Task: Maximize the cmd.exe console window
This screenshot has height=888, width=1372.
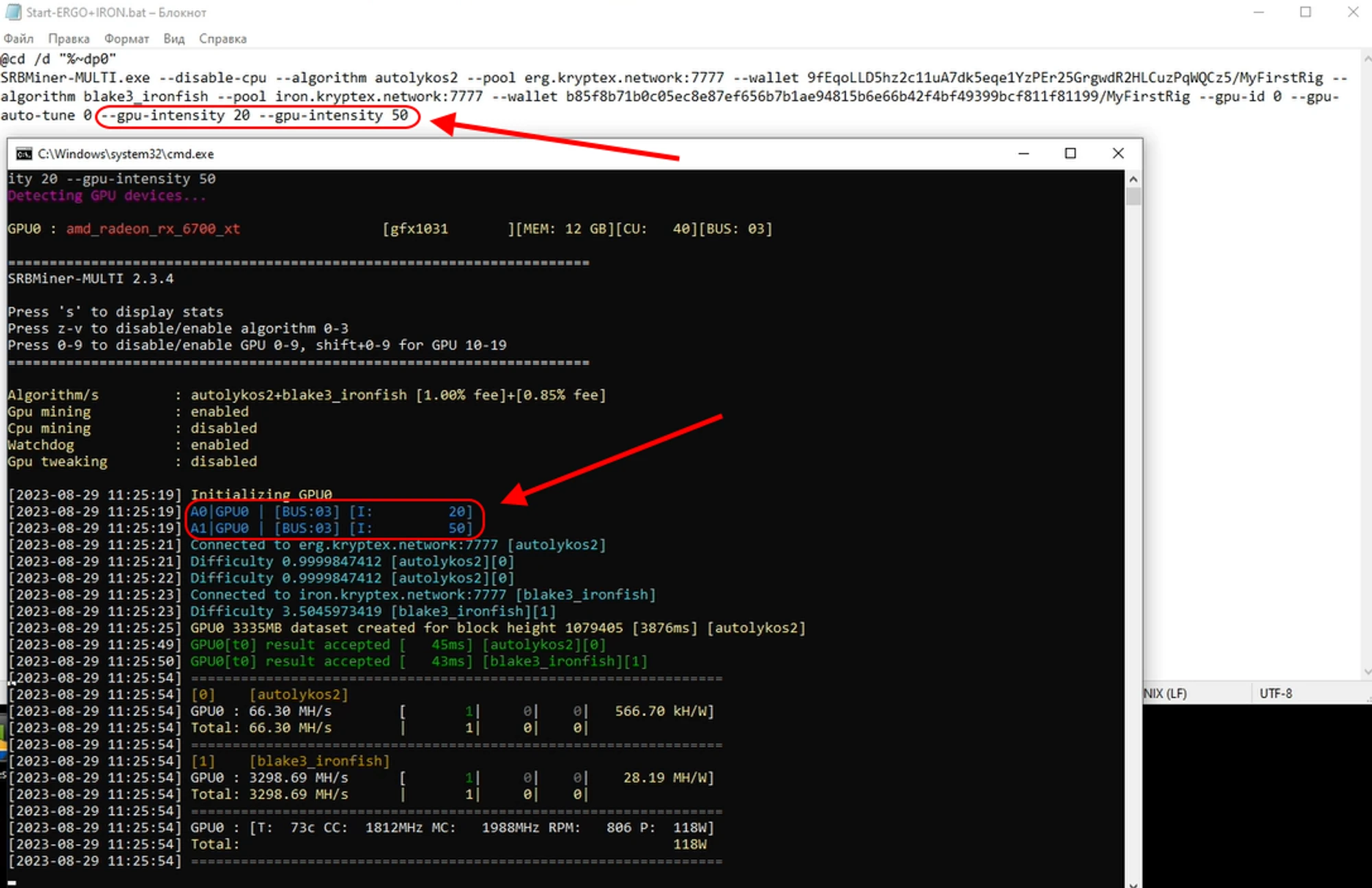Action: pyautogui.click(x=1070, y=154)
